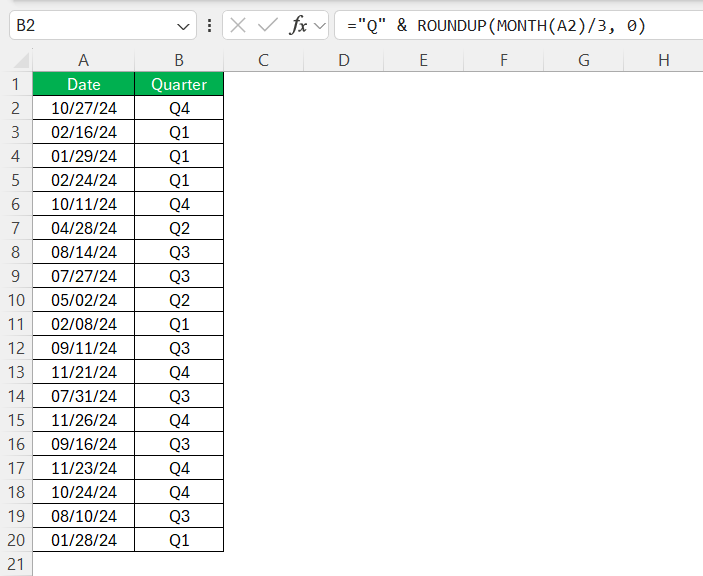Select cell with date 01/28/24

pos(83,540)
